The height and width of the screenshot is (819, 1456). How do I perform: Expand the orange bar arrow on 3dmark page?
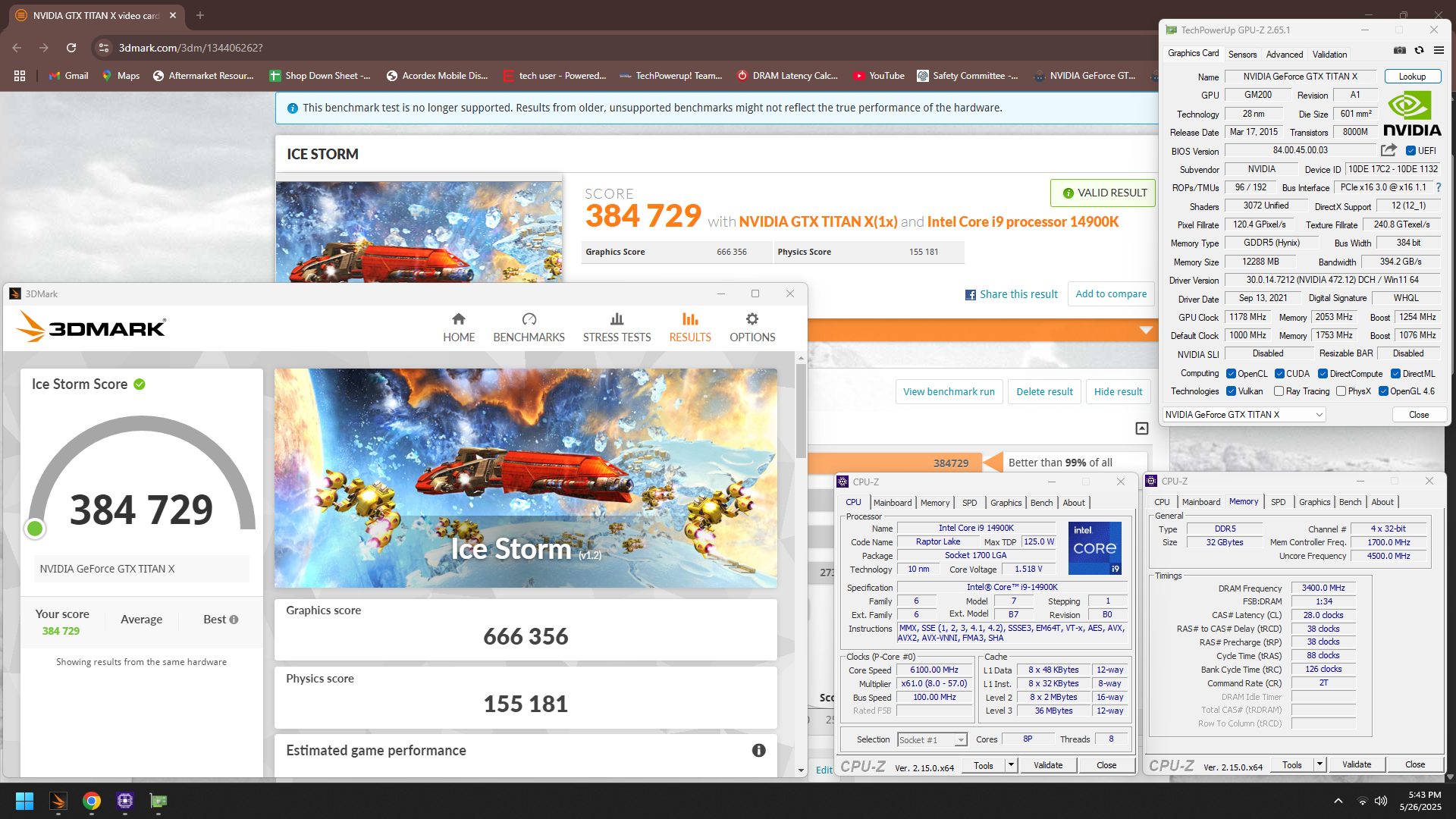(x=1146, y=330)
